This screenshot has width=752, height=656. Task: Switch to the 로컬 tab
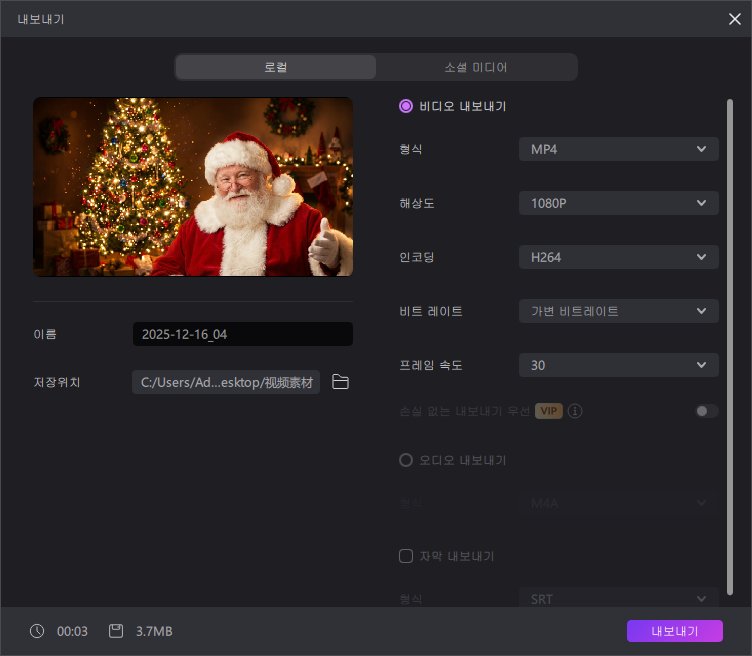pyautogui.click(x=276, y=67)
